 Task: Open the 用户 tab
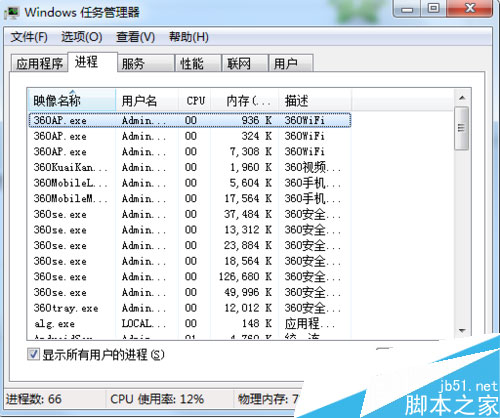tap(291, 63)
